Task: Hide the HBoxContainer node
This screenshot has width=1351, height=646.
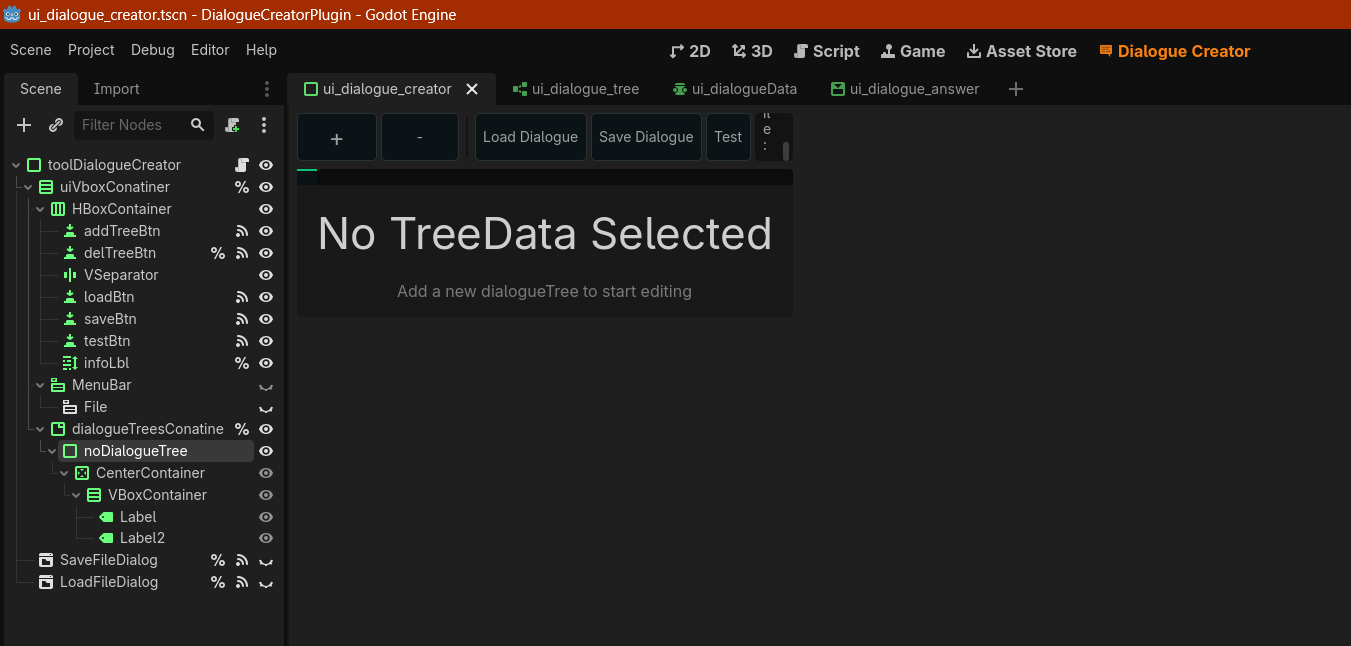Action: [x=266, y=209]
